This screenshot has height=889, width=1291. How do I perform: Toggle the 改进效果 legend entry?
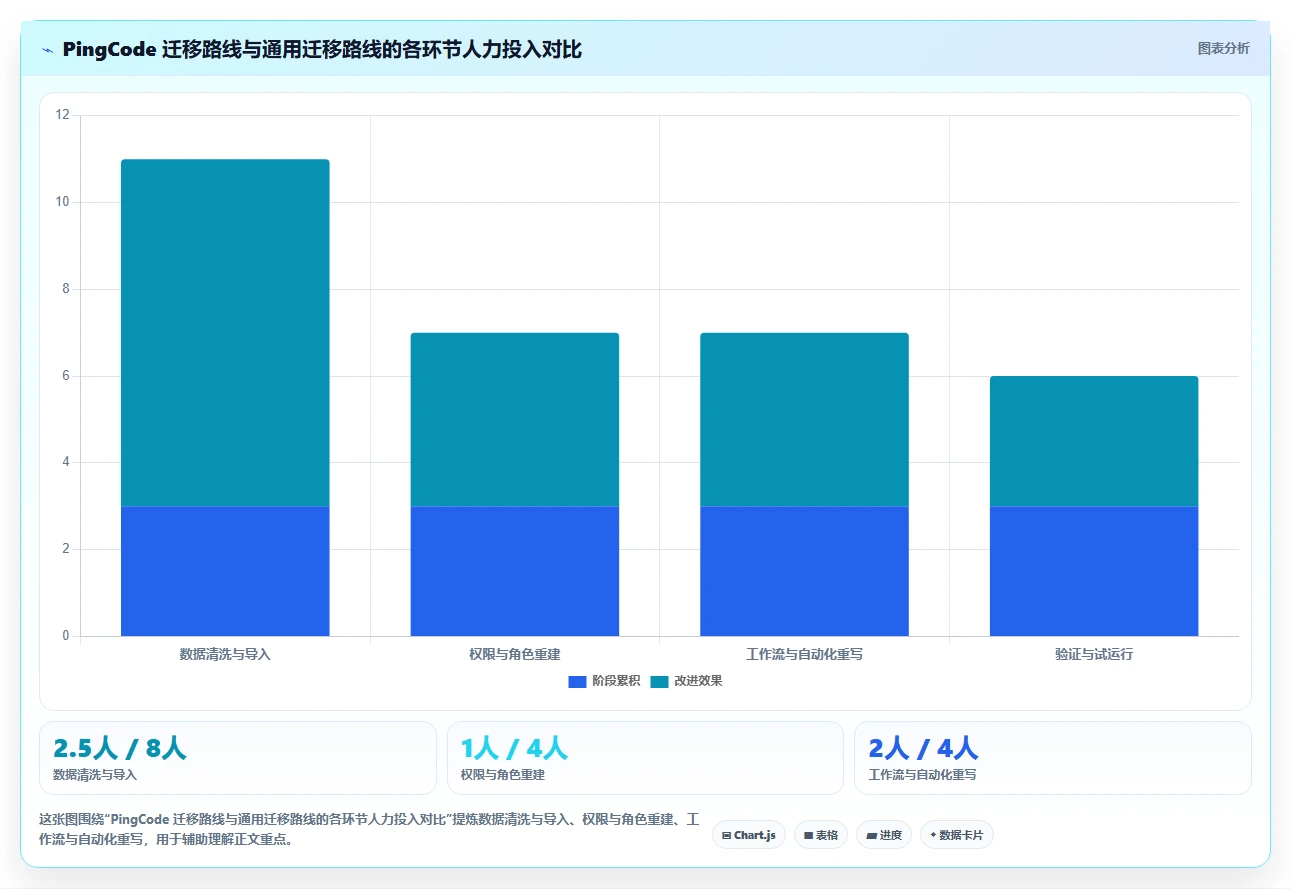coord(686,681)
